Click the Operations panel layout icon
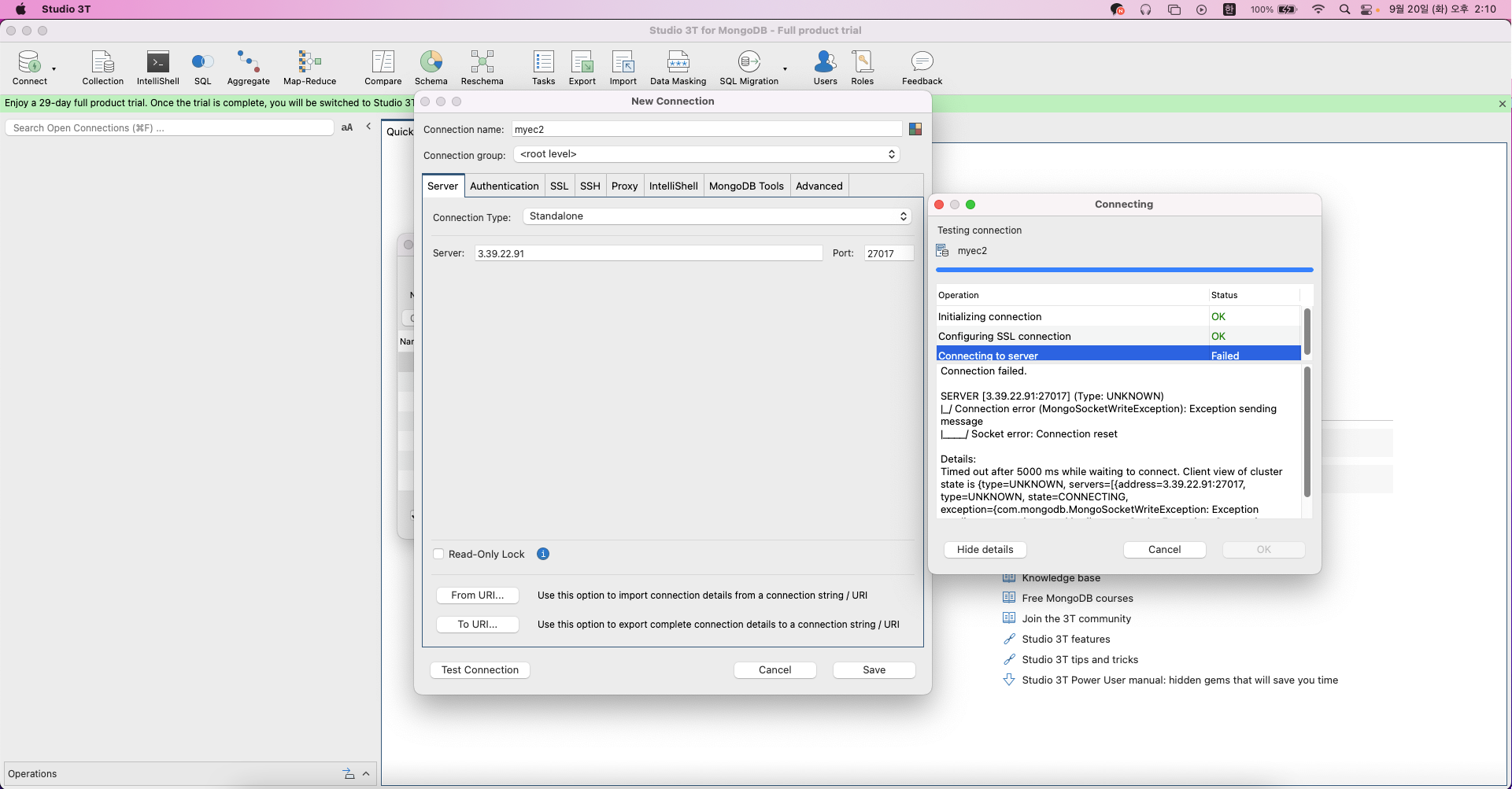1512x789 pixels. tap(349, 774)
